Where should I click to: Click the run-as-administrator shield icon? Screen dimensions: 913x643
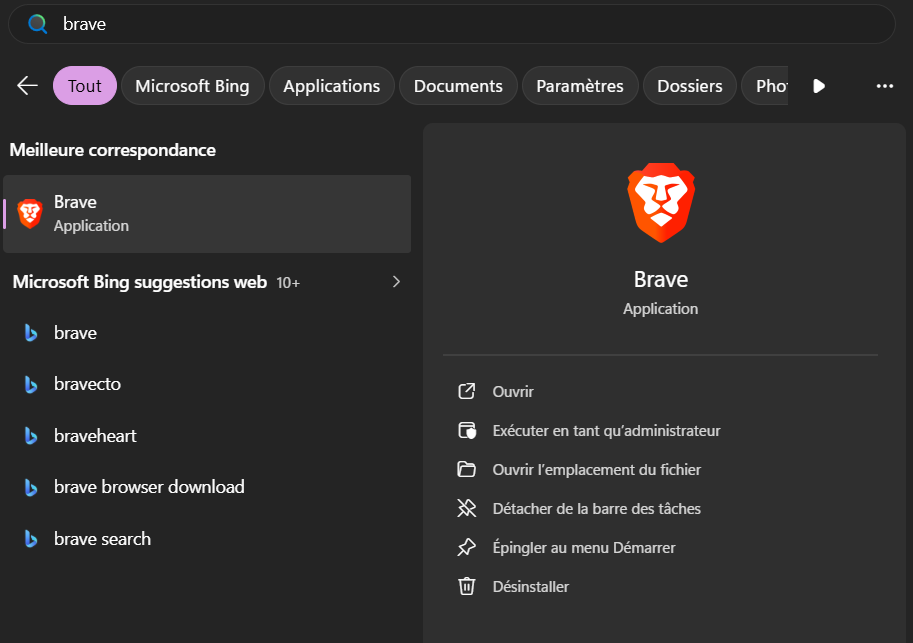(466, 430)
